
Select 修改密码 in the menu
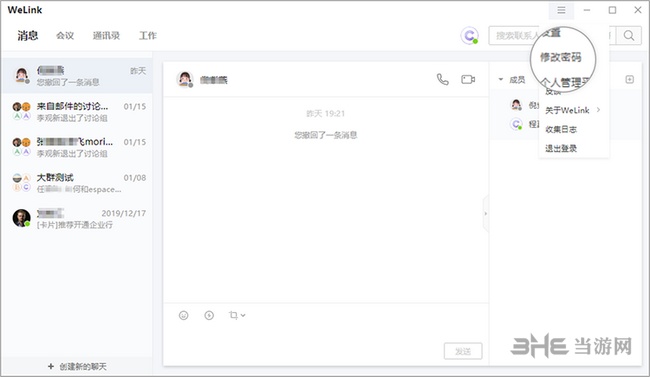pos(560,57)
